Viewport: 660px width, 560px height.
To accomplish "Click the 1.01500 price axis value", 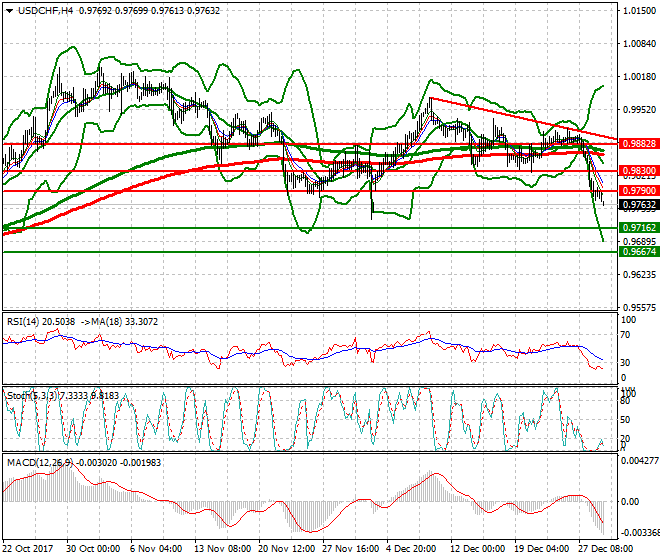I will [639, 11].
